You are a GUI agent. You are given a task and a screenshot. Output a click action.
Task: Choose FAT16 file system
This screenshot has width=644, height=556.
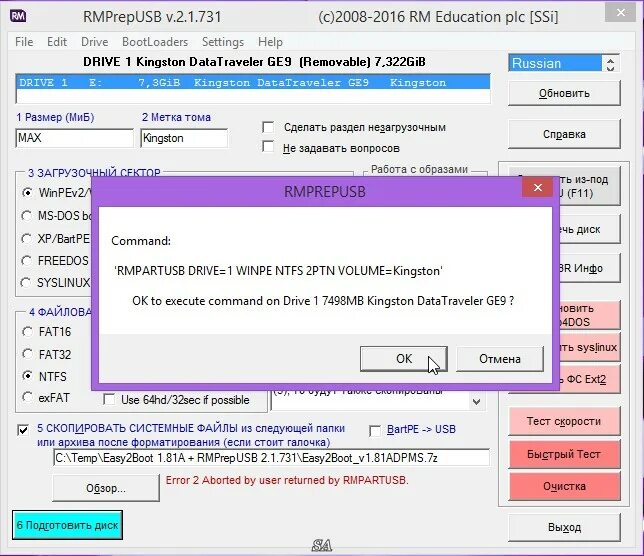(x=28, y=331)
